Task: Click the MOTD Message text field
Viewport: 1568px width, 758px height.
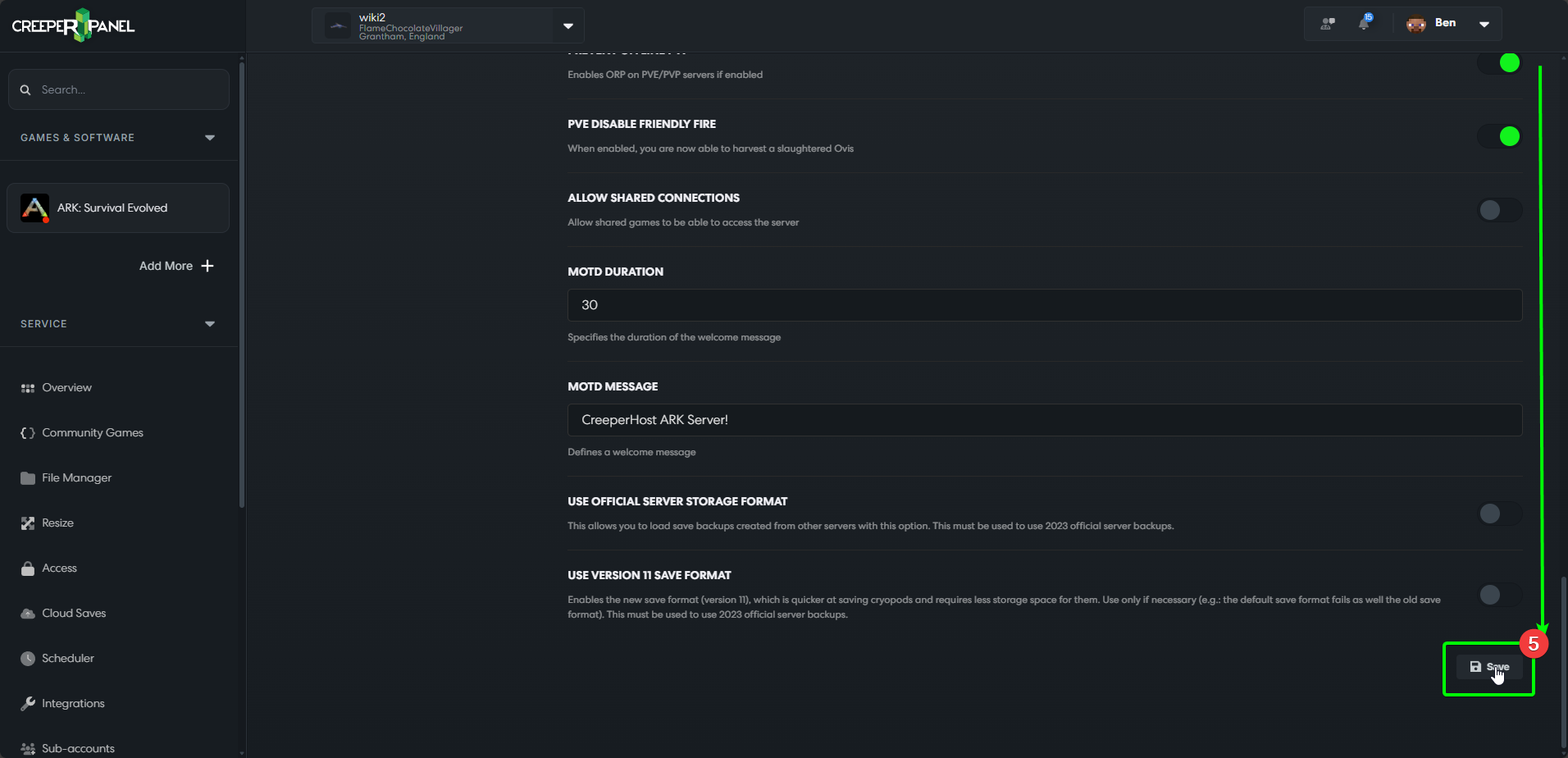Action: pos(1044,420)
